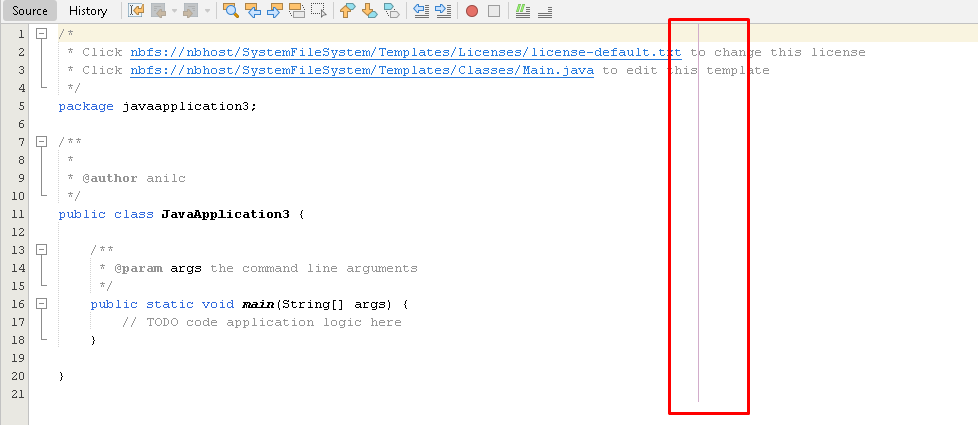Comment selected lines with green icon

[523, 11]
